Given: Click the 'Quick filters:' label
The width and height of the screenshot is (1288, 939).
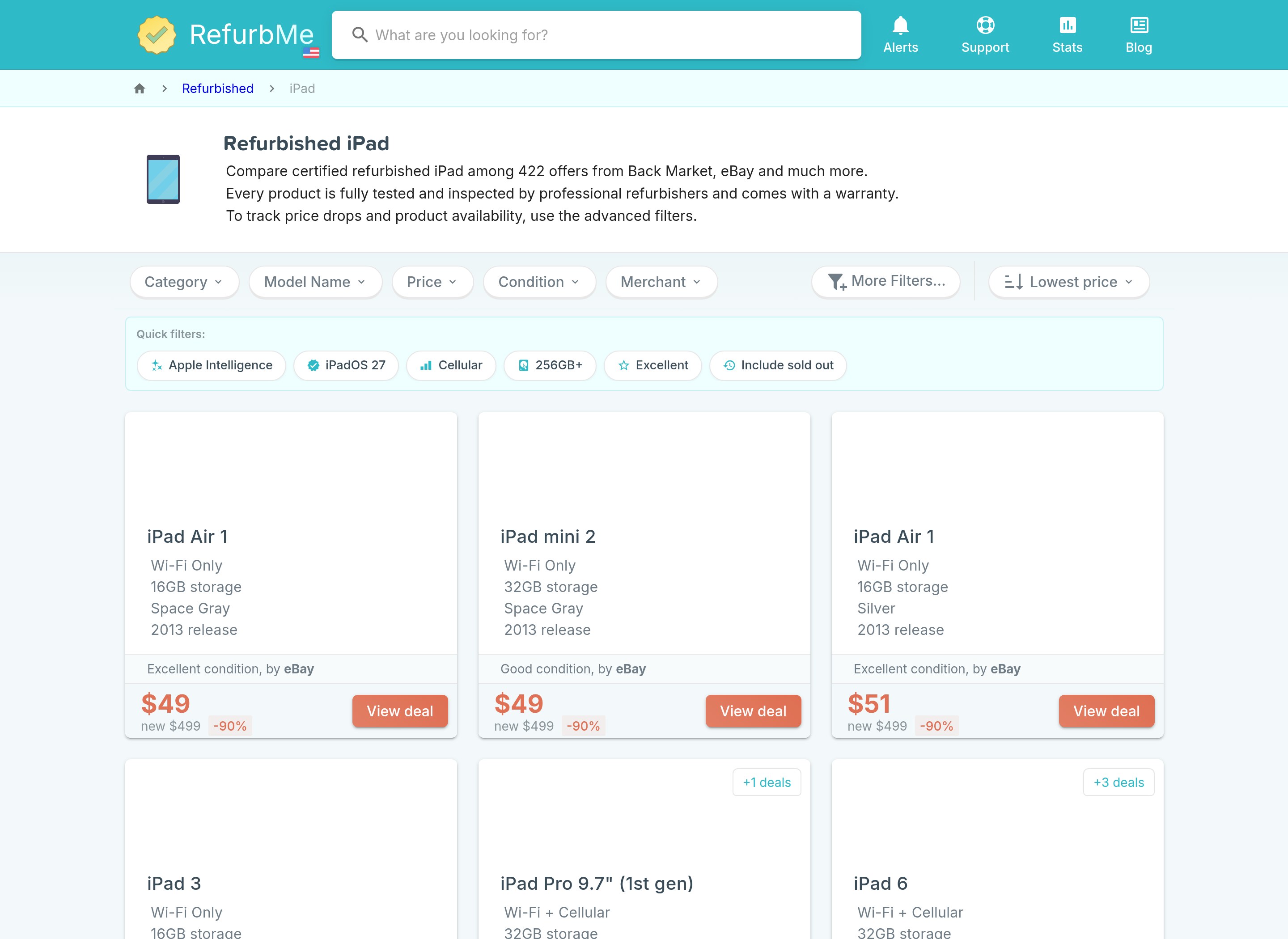Looking at the screenshot, I should point(170,334).
